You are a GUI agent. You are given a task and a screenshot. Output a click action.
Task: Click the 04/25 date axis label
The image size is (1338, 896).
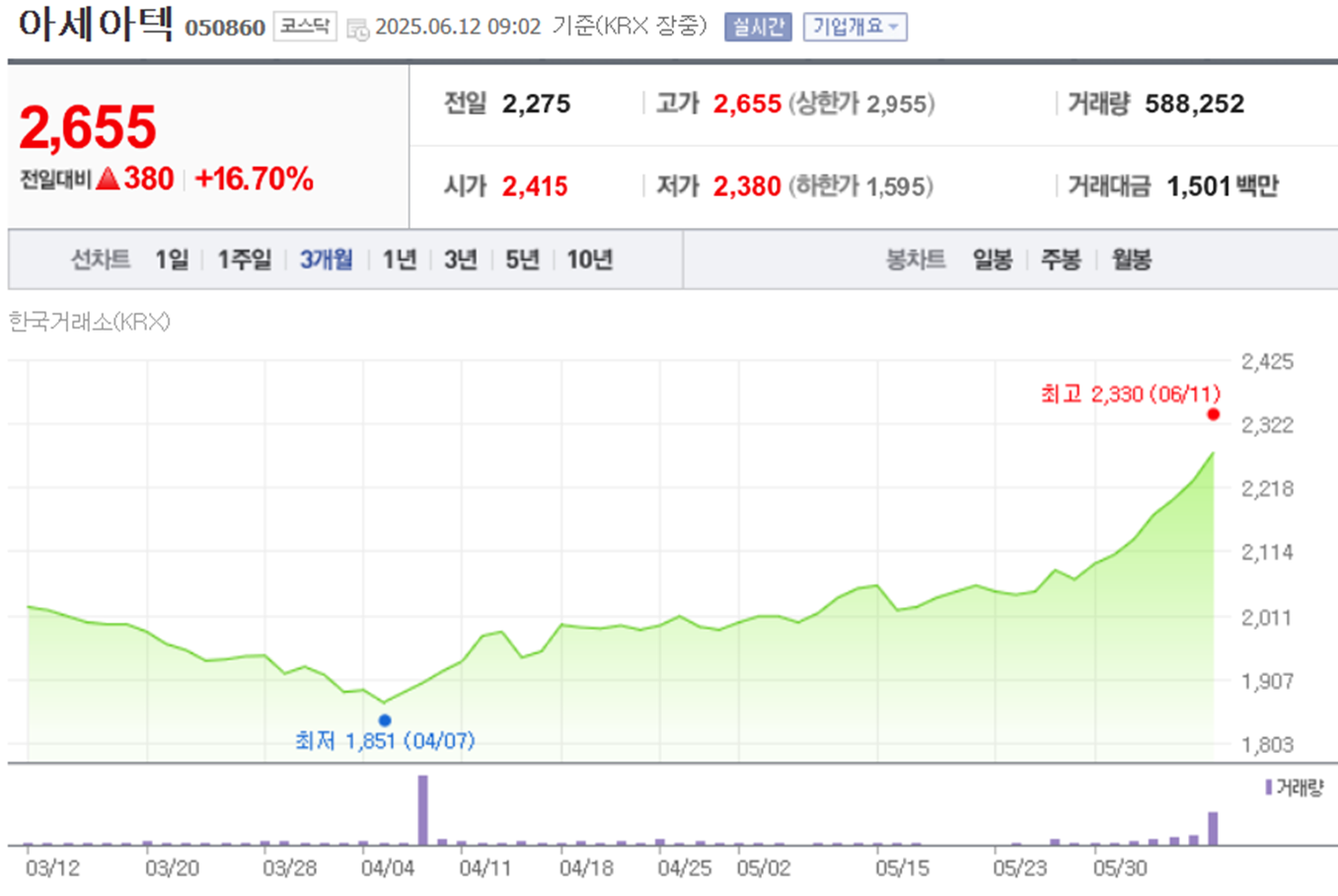point(685,868)
